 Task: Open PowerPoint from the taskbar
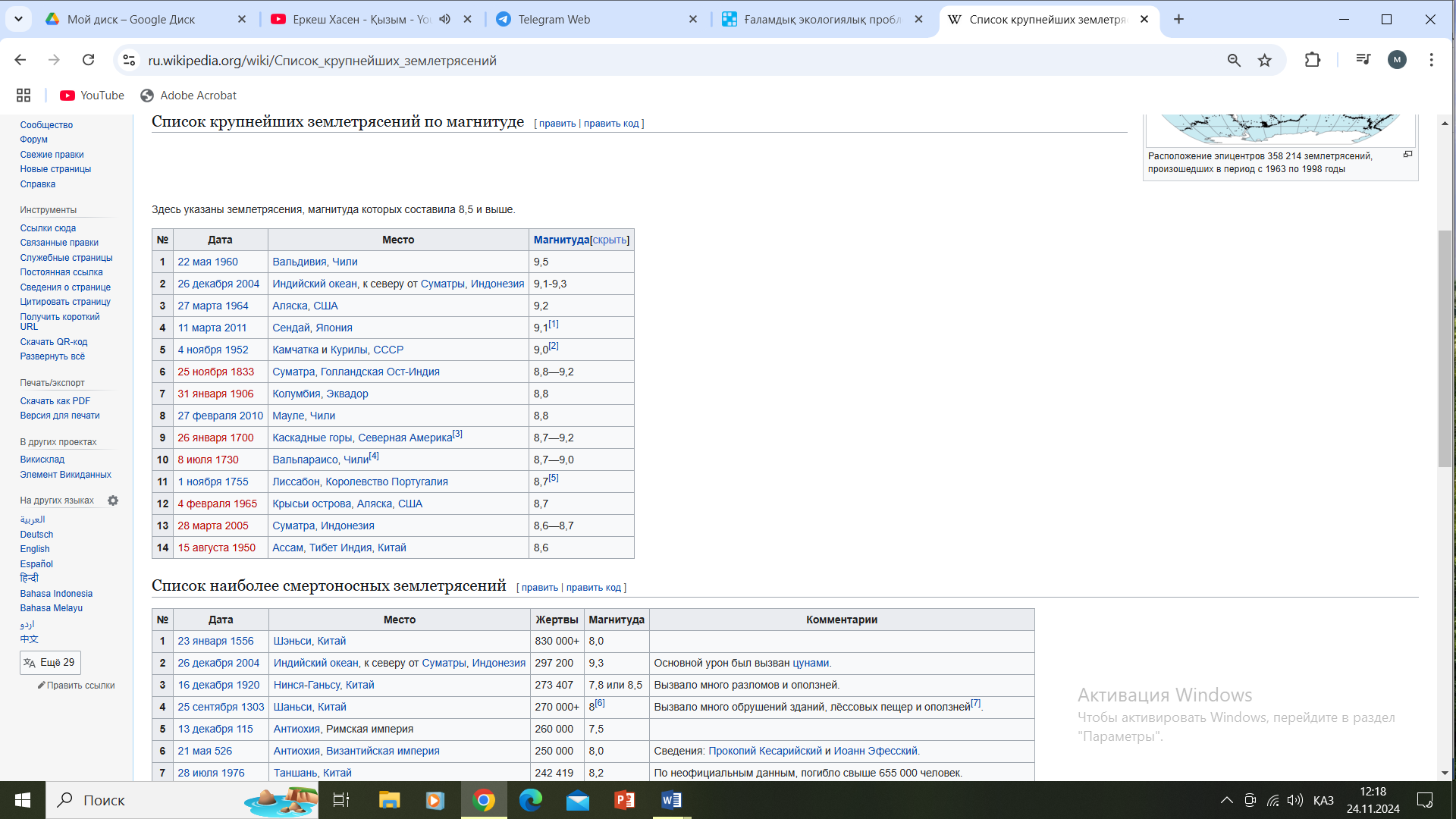pos(624,800)
